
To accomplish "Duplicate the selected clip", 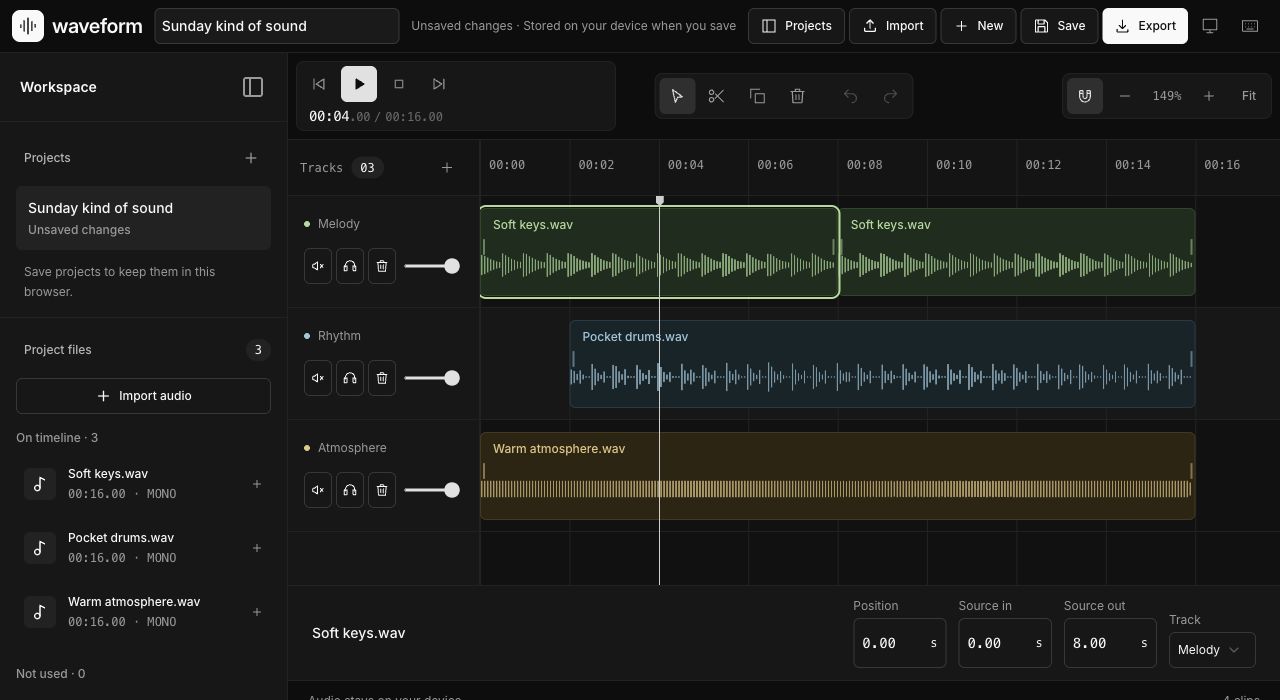I will point(757,96).
